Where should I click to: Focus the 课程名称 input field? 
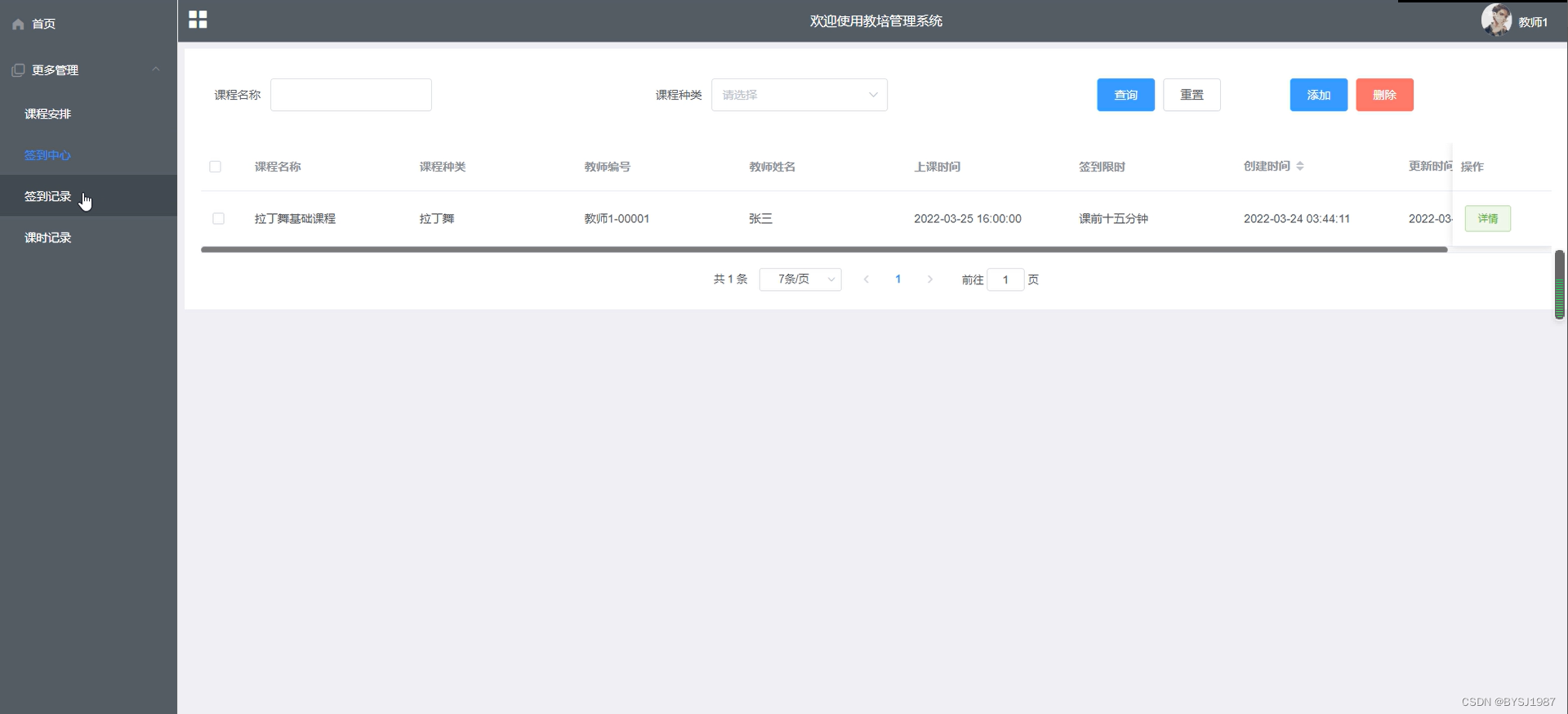pyautogui.click(x=351, y=95)
